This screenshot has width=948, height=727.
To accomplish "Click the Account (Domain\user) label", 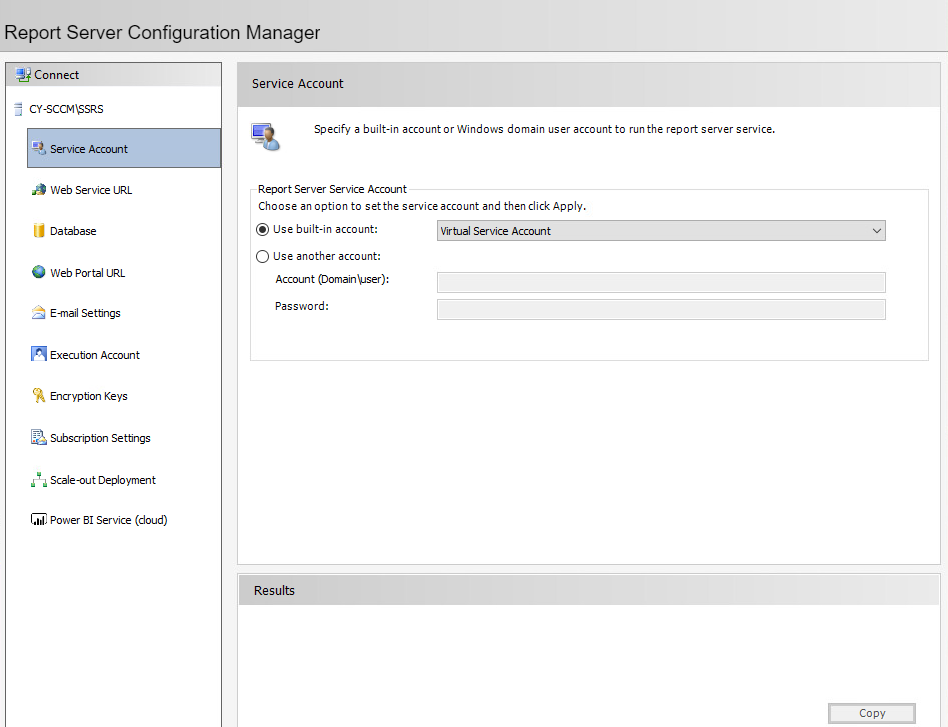I will tap(332, 279).
